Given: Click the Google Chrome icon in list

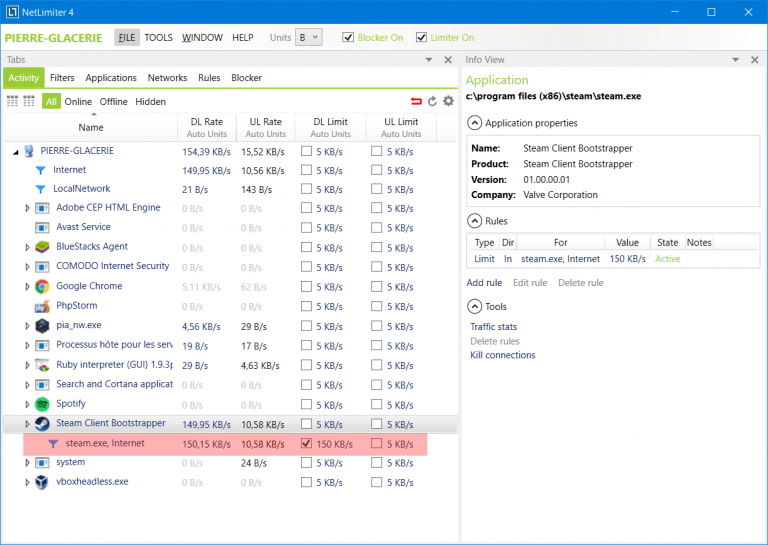Looking at the screenshot, I should (42, 286).
